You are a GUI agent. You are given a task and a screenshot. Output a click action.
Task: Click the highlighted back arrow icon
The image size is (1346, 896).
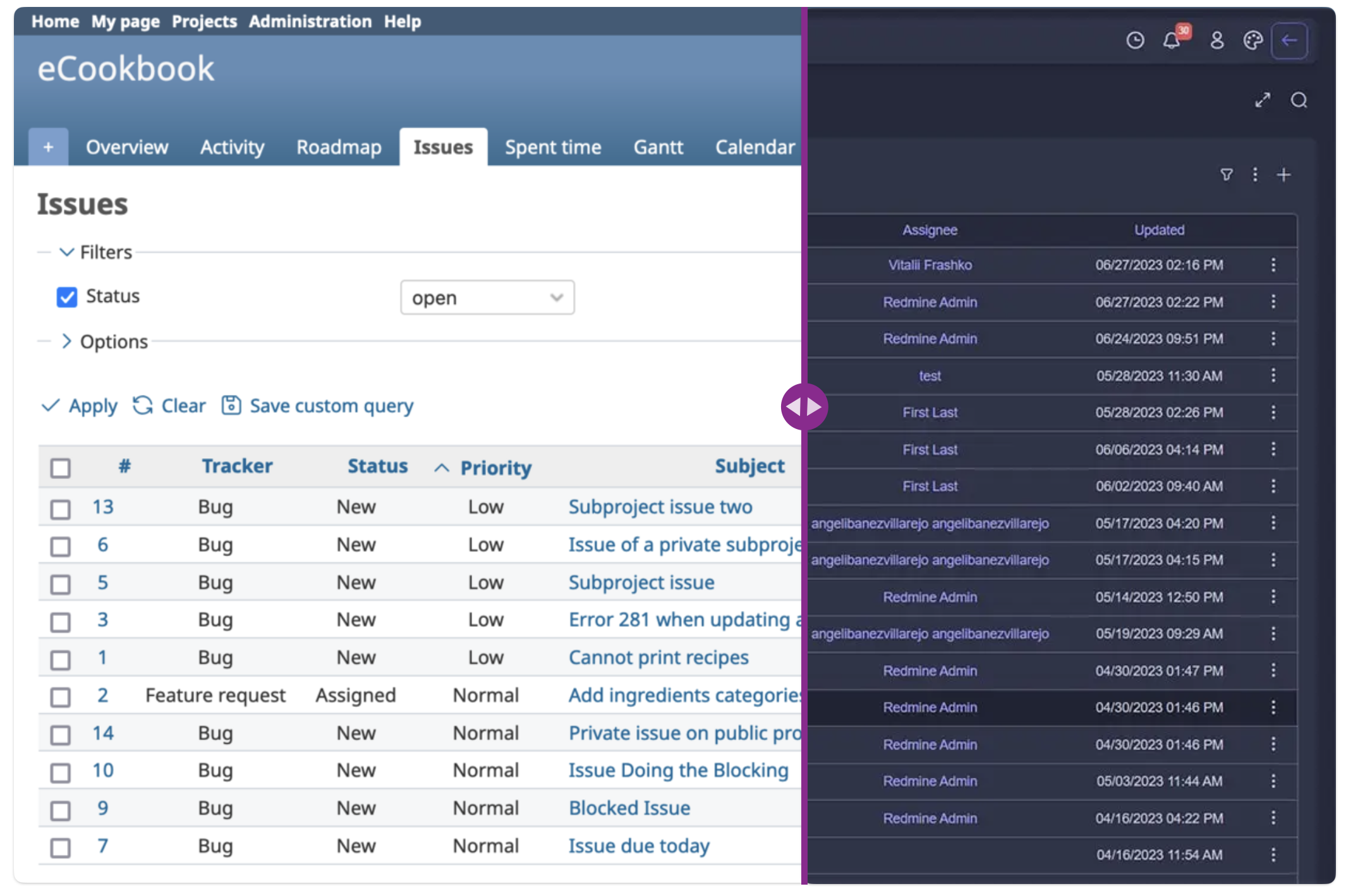point(1289,40)
